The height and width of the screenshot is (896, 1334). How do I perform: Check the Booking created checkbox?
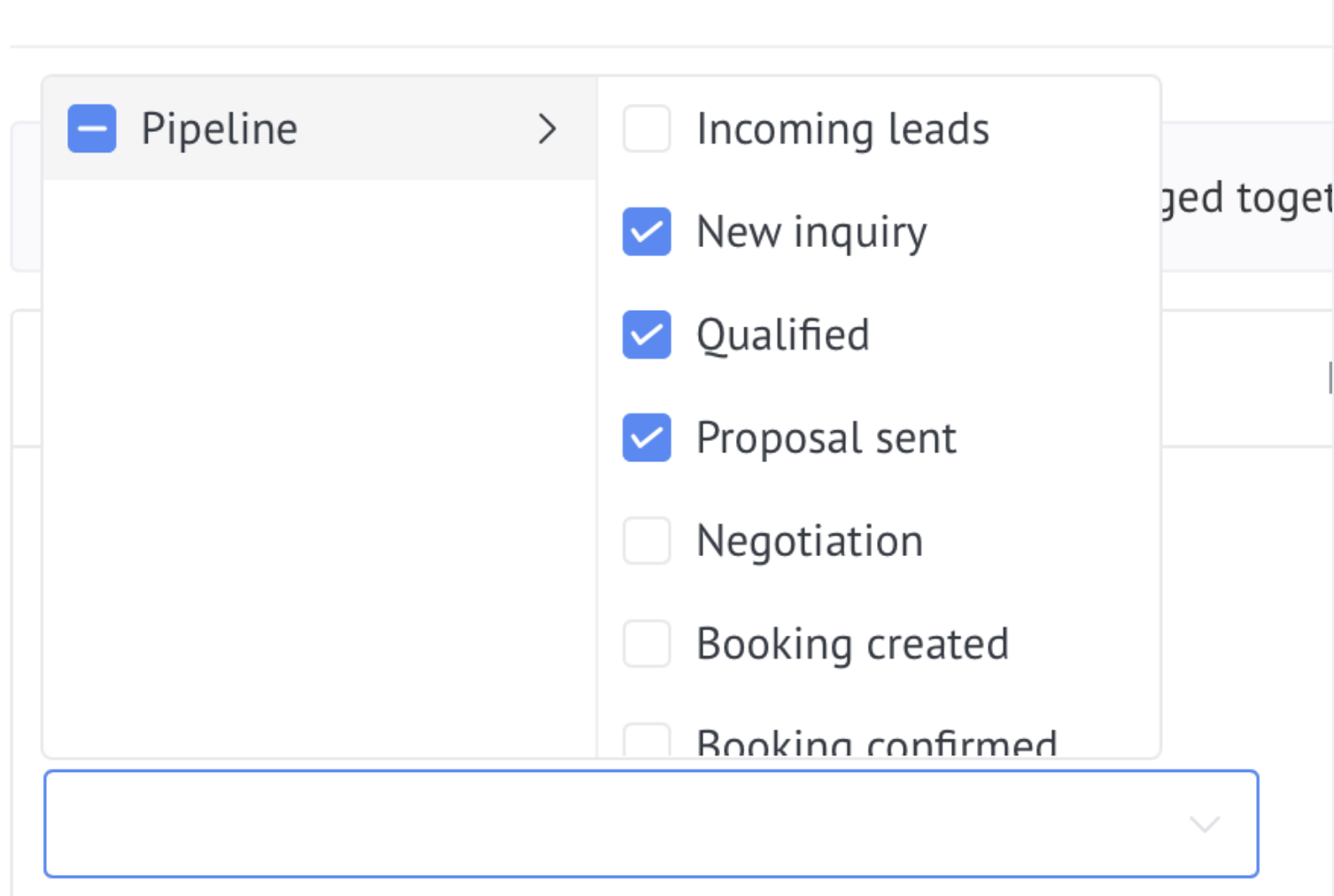click(x=647, y=643)
